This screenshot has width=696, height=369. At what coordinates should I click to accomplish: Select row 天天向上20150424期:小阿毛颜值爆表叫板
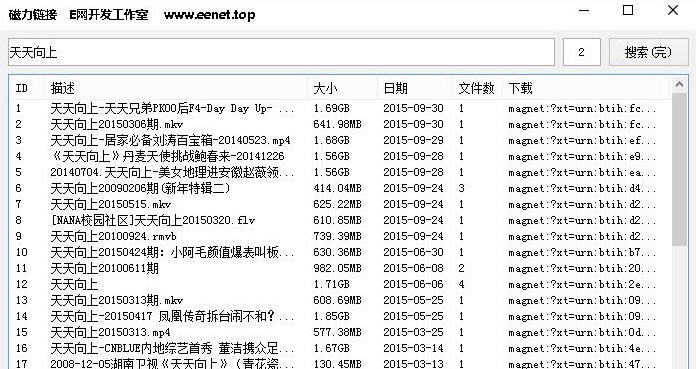click(340, 252)
